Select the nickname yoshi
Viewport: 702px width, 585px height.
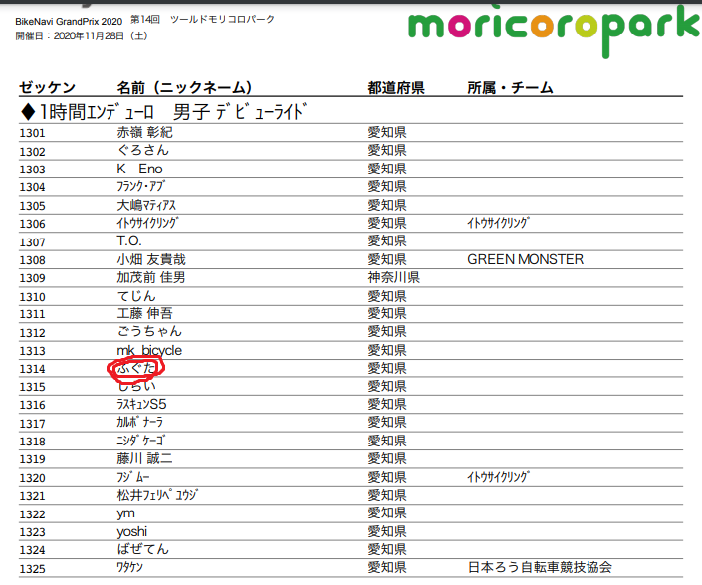132,532
